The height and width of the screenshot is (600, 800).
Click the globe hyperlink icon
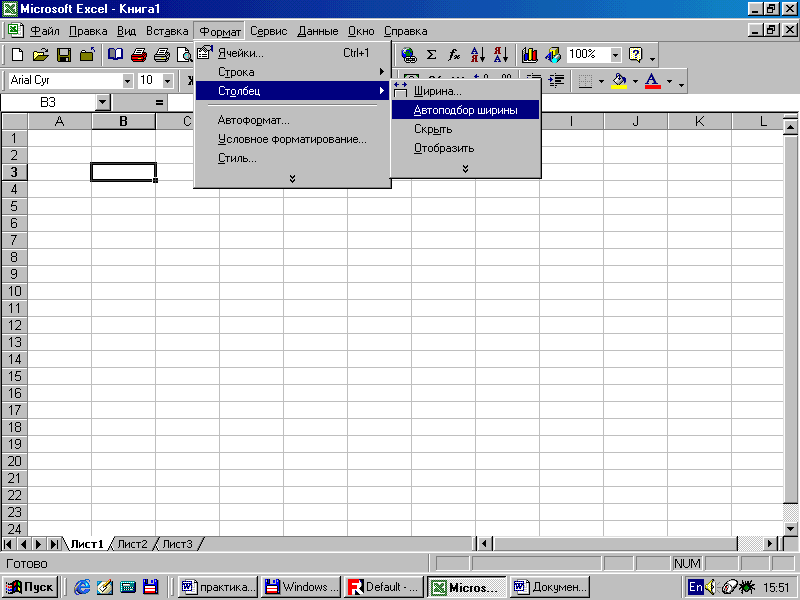point(408,55)
